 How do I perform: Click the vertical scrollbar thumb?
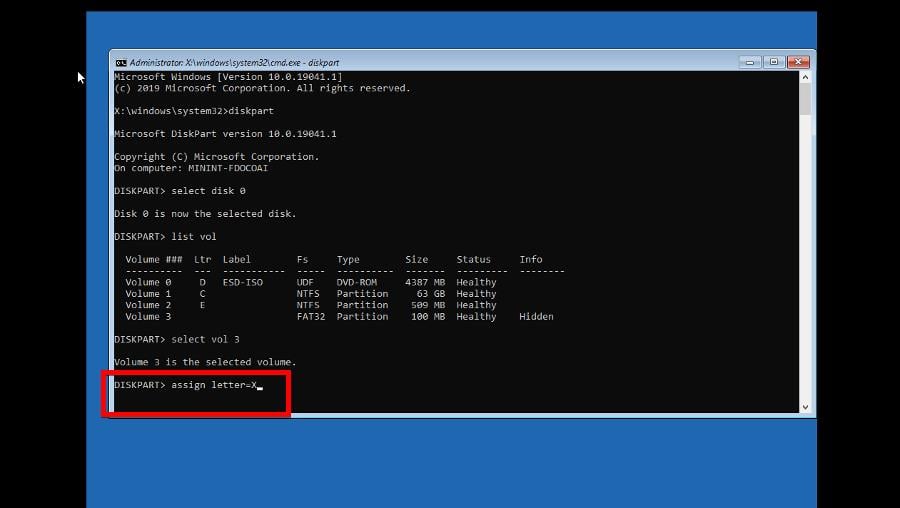[805, 99]
